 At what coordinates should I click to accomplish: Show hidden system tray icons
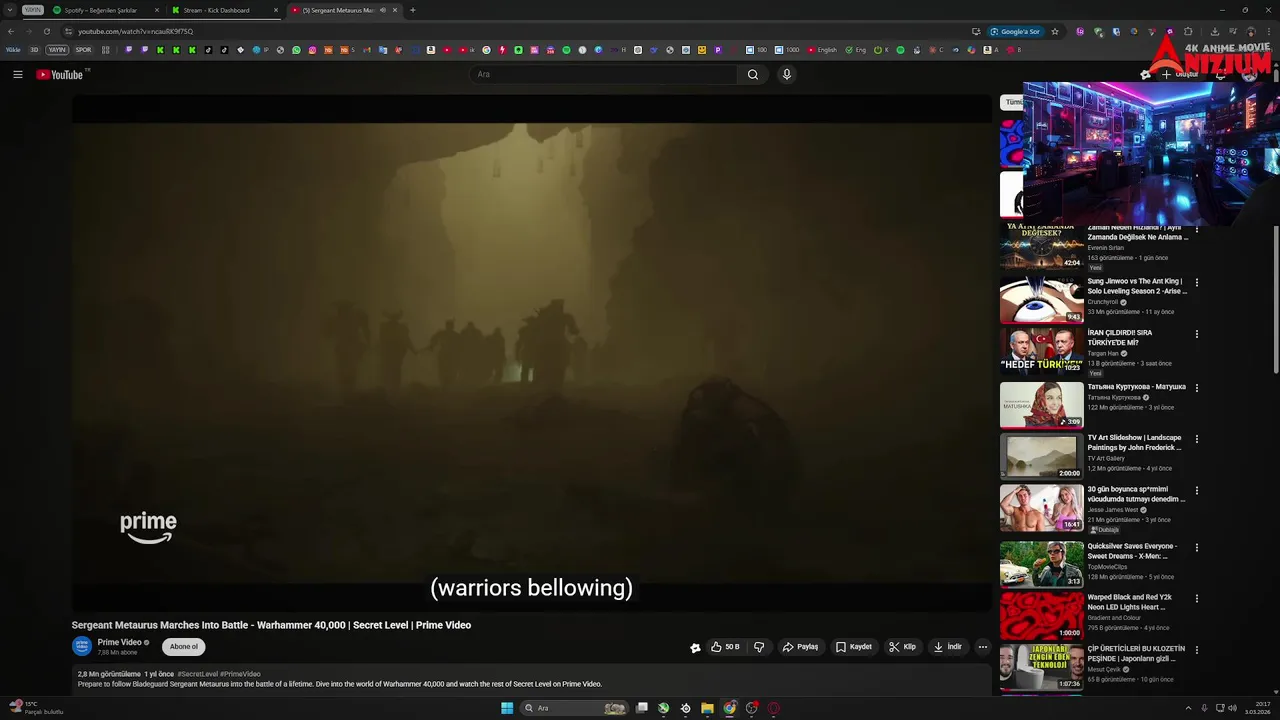tap(1188, 708)
